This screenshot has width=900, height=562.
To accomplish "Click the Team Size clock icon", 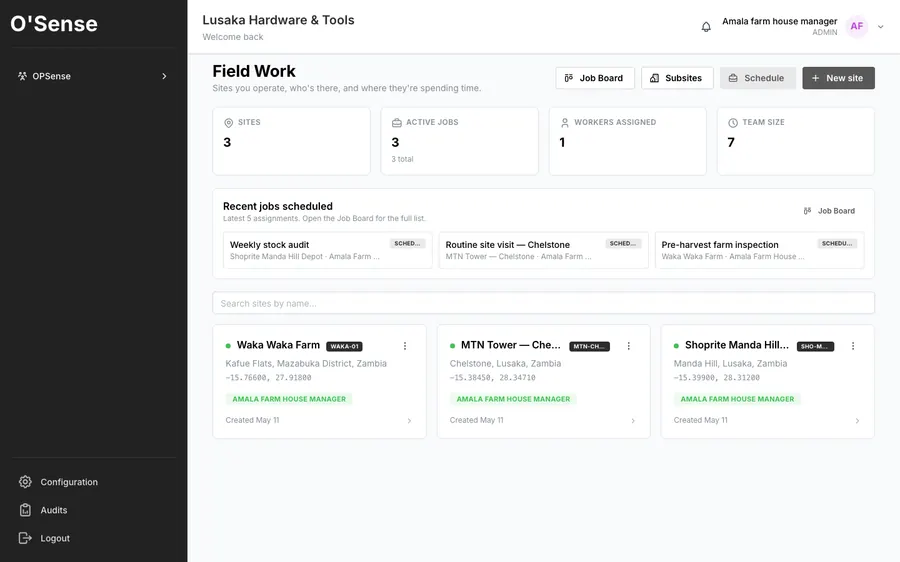I will click(733, 123).
